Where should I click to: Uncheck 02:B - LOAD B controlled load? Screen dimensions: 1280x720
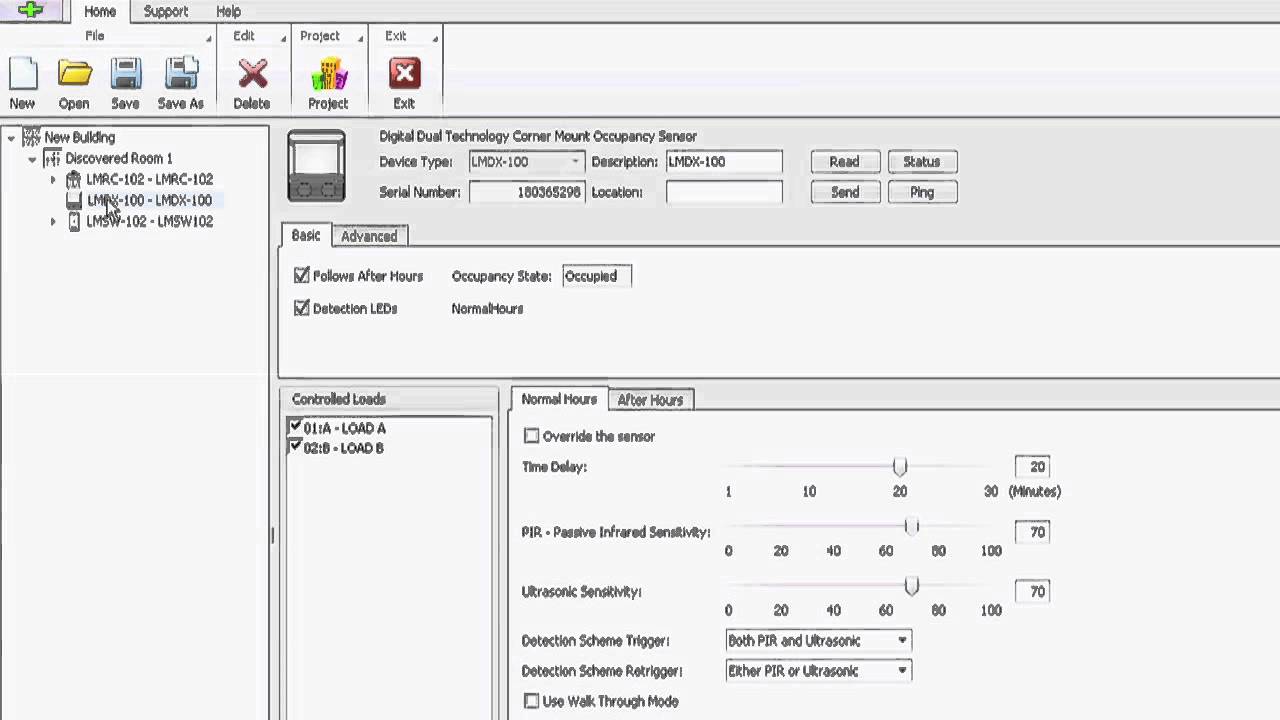[295, 447]
